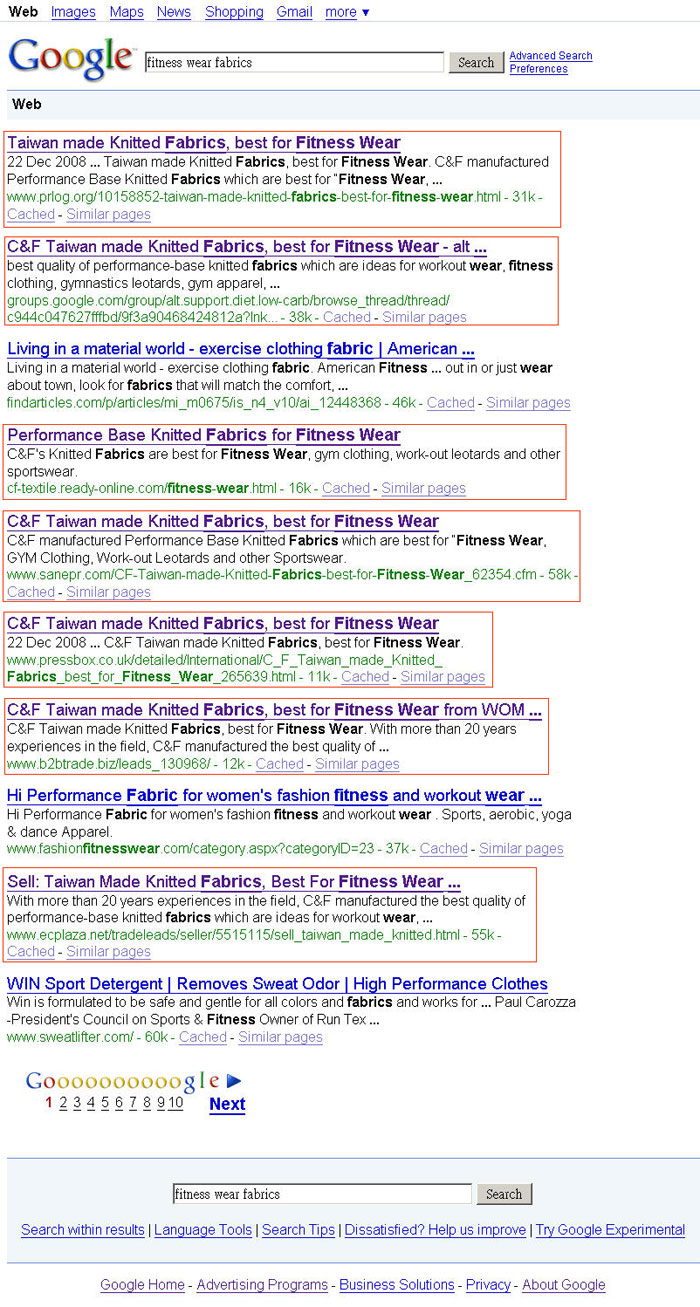Open the 'Search within results' link
The image size is (700, 1307).
pyautogui.click(x=83, y=1230)
